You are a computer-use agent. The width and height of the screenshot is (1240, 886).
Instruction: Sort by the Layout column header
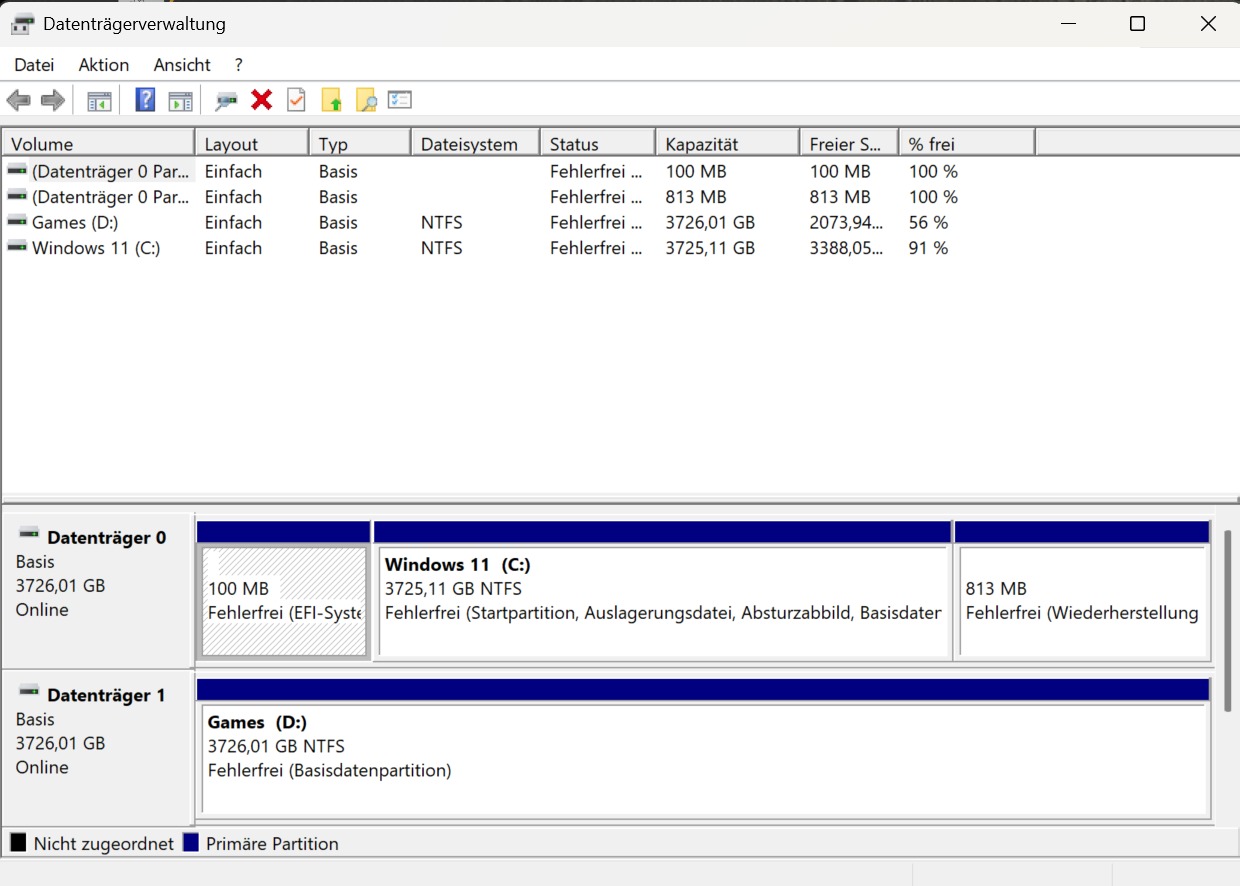(251, 144)
